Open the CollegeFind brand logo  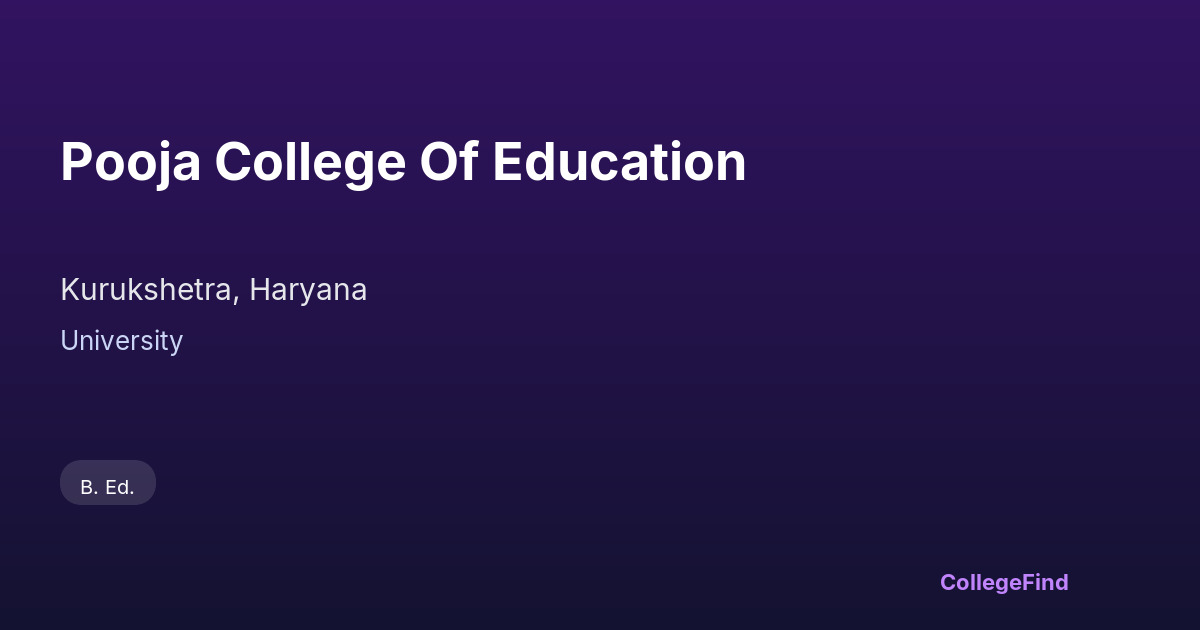point(1003,582)
